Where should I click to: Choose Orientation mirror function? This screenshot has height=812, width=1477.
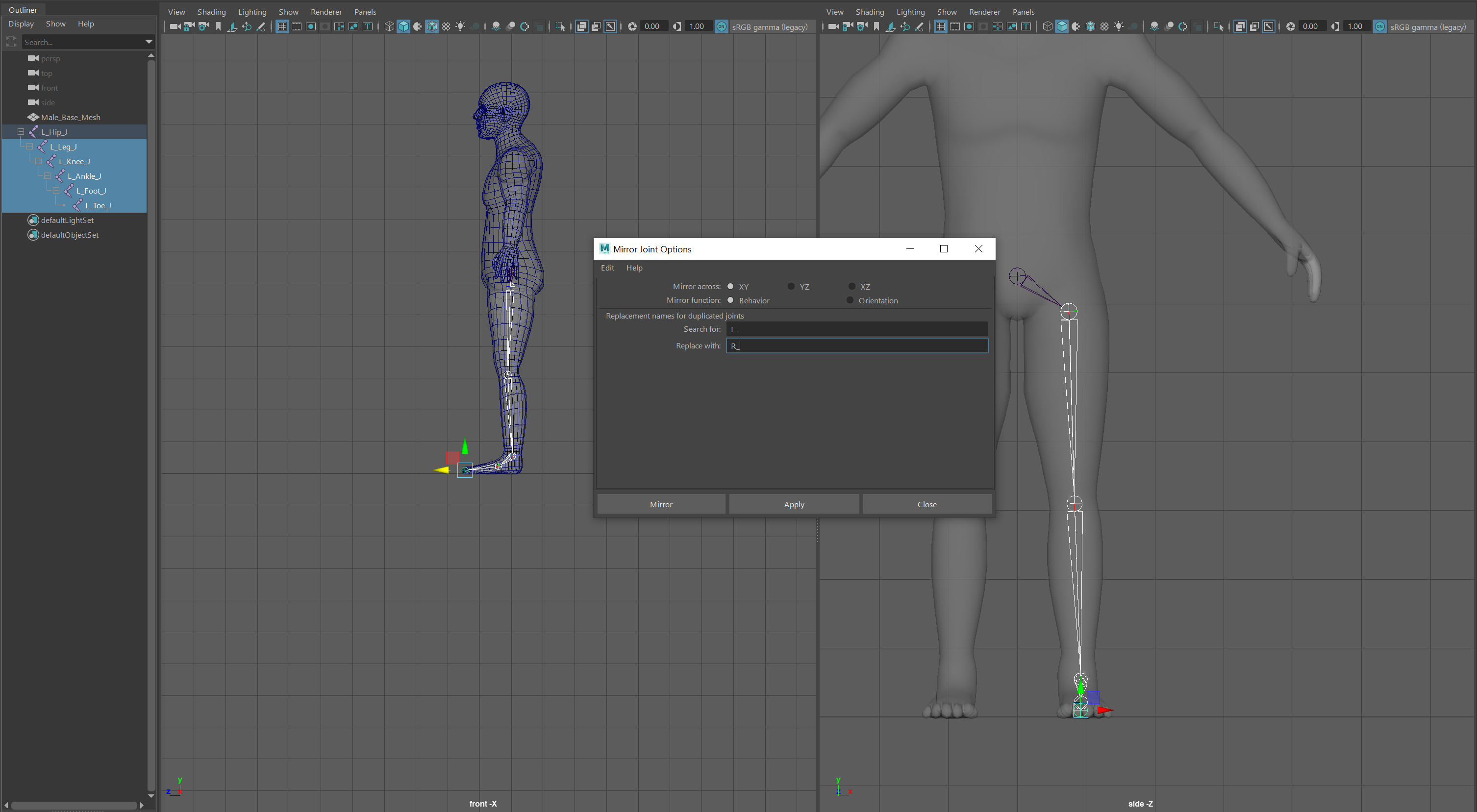point(851,300)
